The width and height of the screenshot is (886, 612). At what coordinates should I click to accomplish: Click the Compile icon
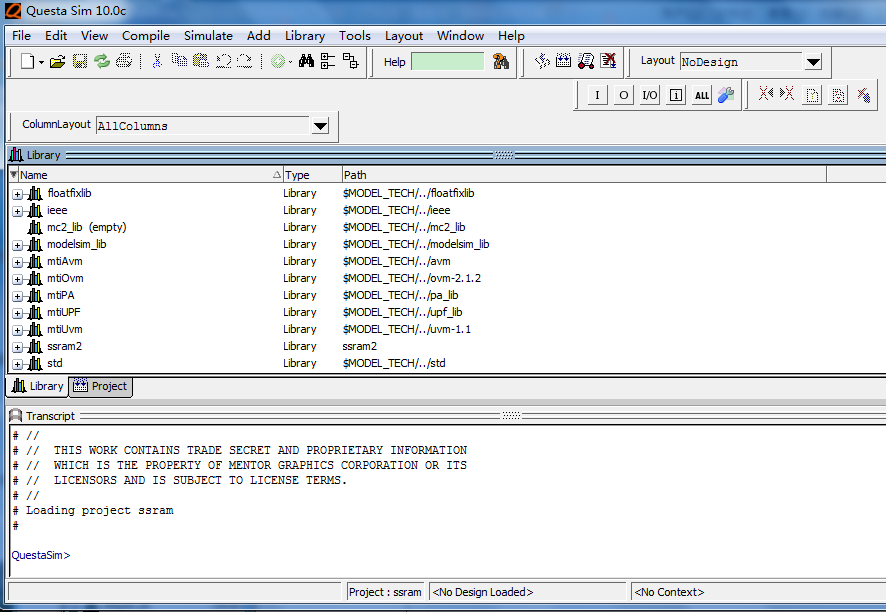[x=542, y=61]
